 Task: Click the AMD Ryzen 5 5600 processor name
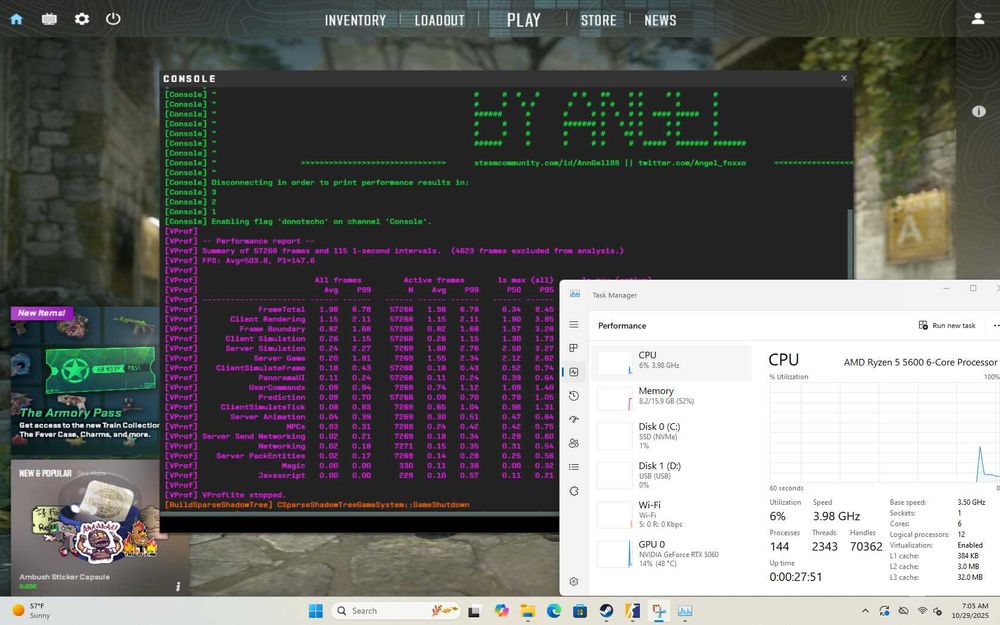tap(920, 362)
